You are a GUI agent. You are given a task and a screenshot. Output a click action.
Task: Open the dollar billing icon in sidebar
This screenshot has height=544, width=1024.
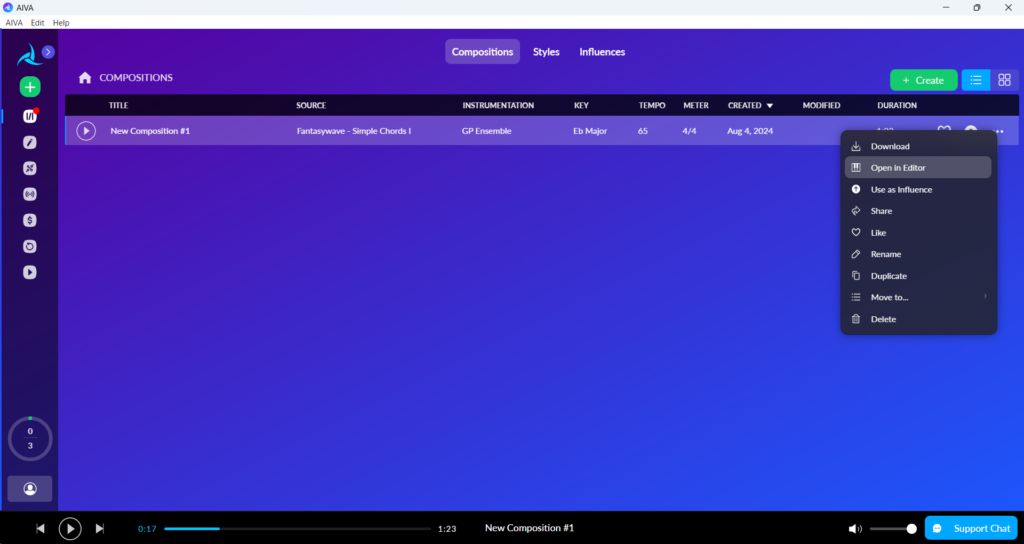(29, 220)
